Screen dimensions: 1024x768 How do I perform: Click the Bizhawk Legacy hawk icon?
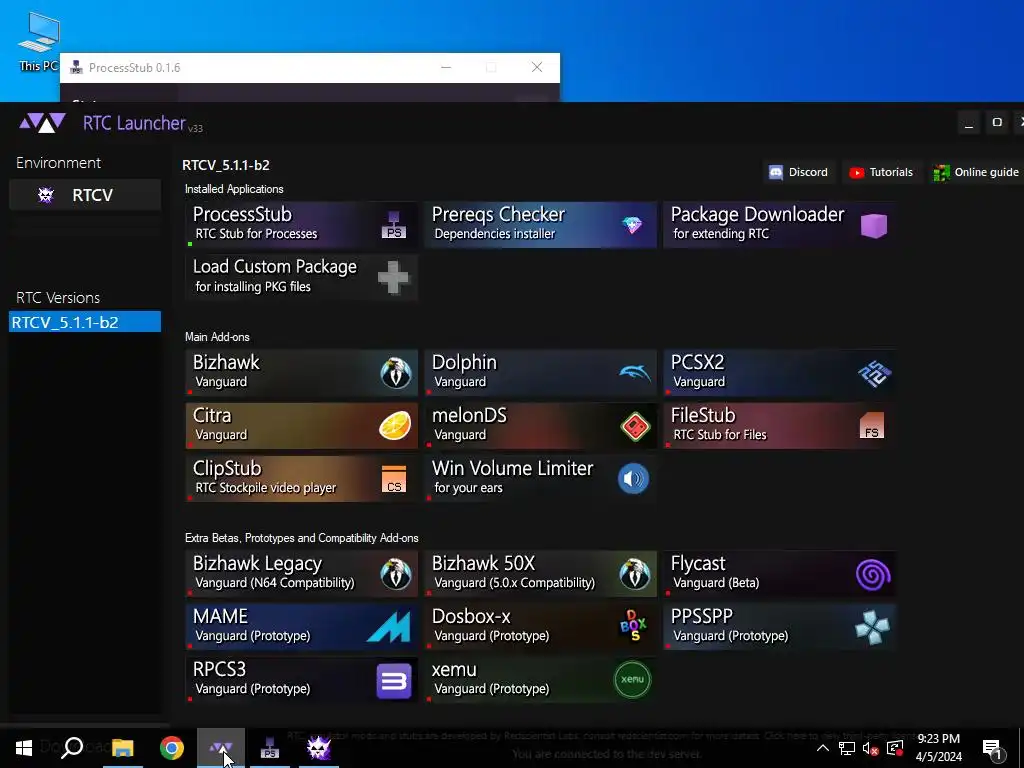tap(396, 574)
